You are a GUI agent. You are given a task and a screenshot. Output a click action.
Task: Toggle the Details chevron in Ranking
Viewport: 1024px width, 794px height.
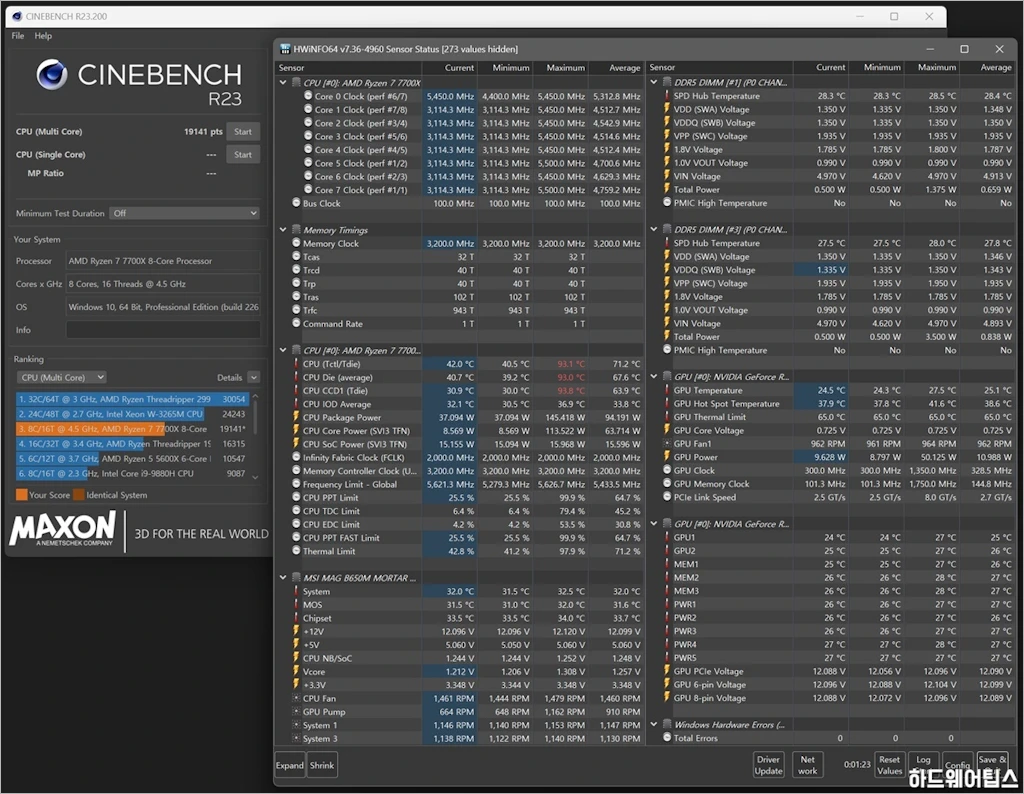[x=254, y=377]
